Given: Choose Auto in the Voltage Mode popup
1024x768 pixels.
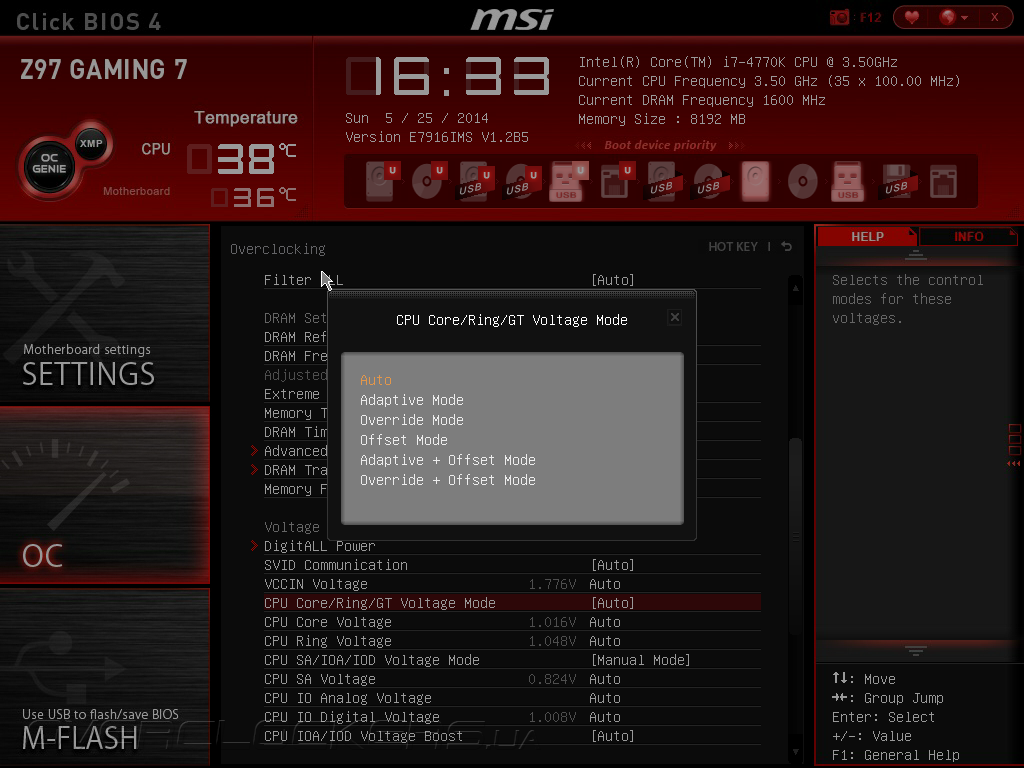Looking at the screenshot, I should 376,380.
